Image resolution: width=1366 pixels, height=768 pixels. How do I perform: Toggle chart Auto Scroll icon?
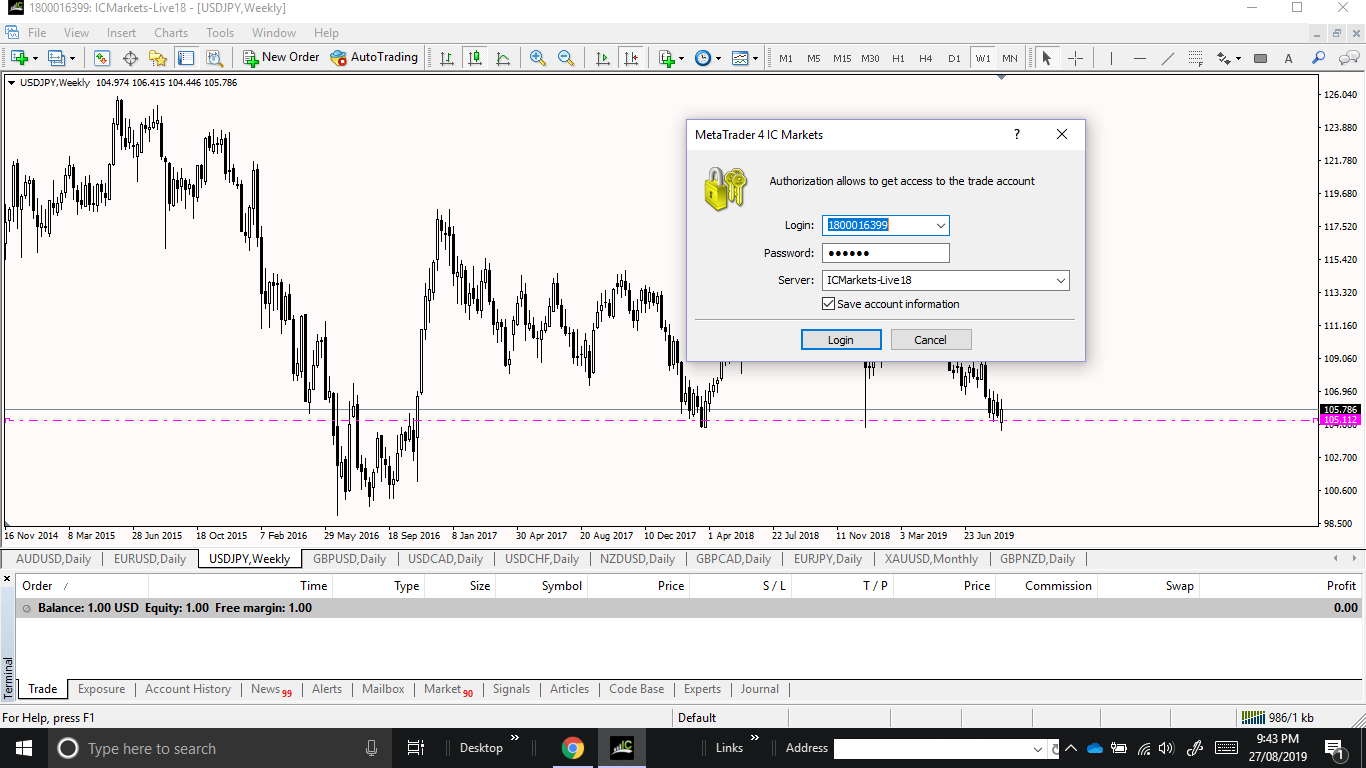click(x=602, y=58)
